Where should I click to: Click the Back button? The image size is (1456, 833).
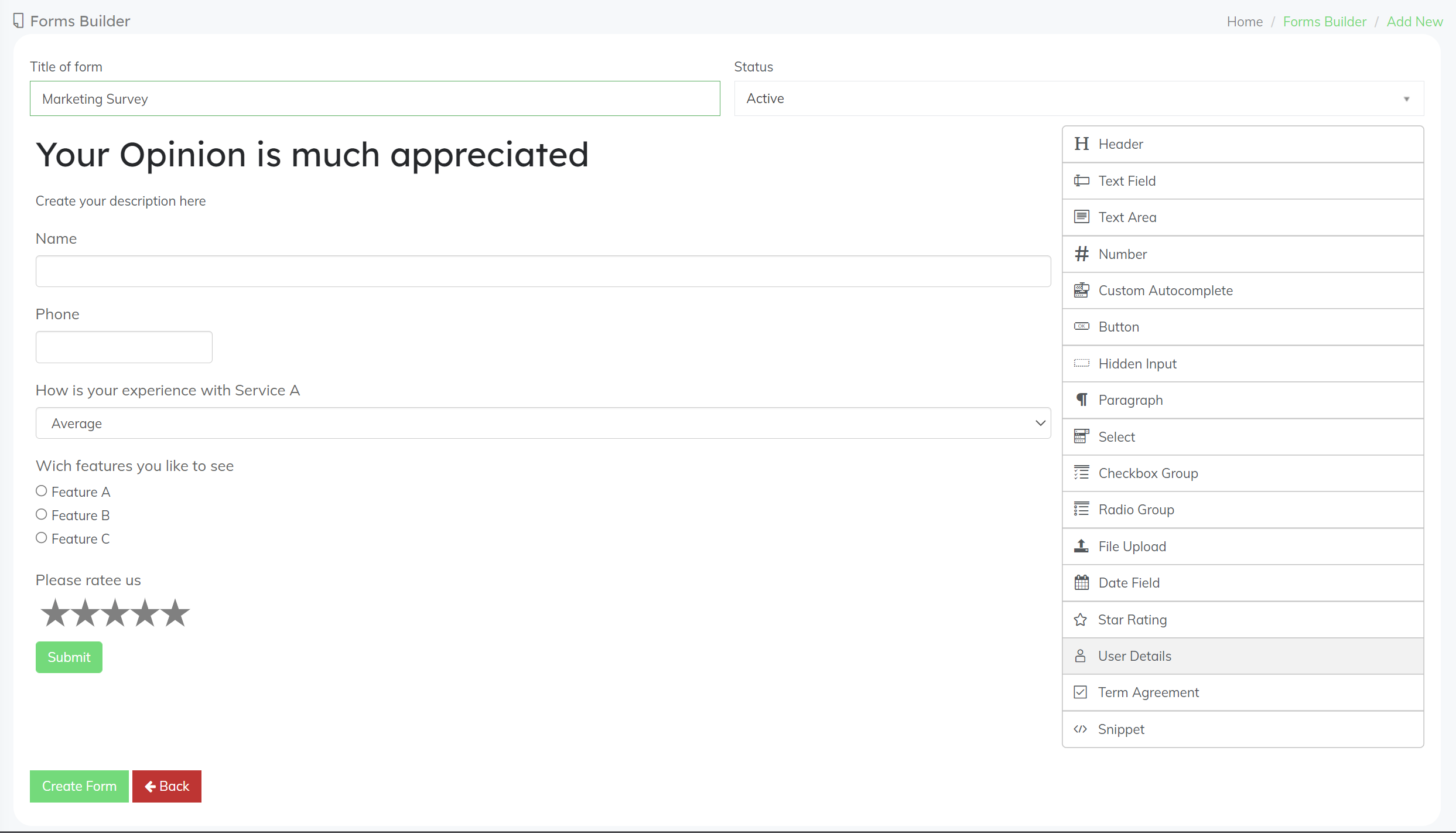(x=166, y=786)
